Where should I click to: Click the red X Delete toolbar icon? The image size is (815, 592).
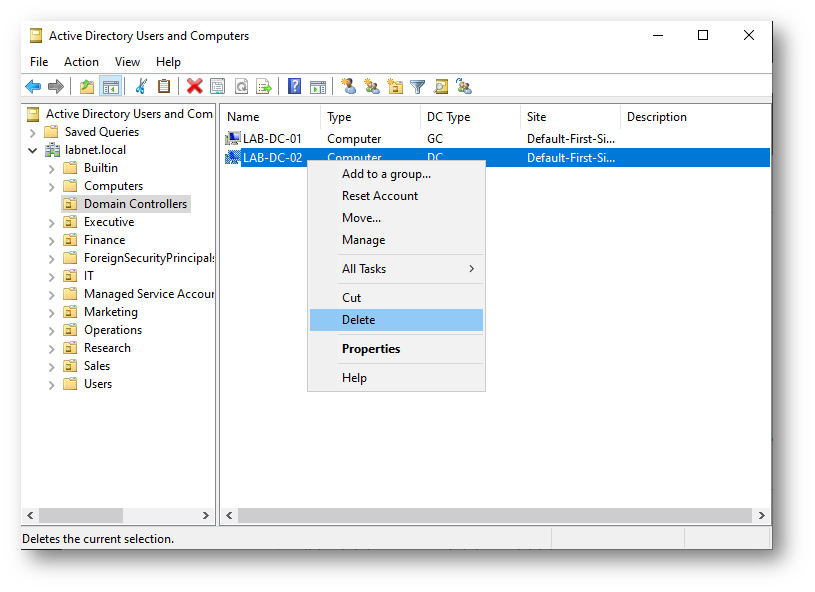pos(194,86)
